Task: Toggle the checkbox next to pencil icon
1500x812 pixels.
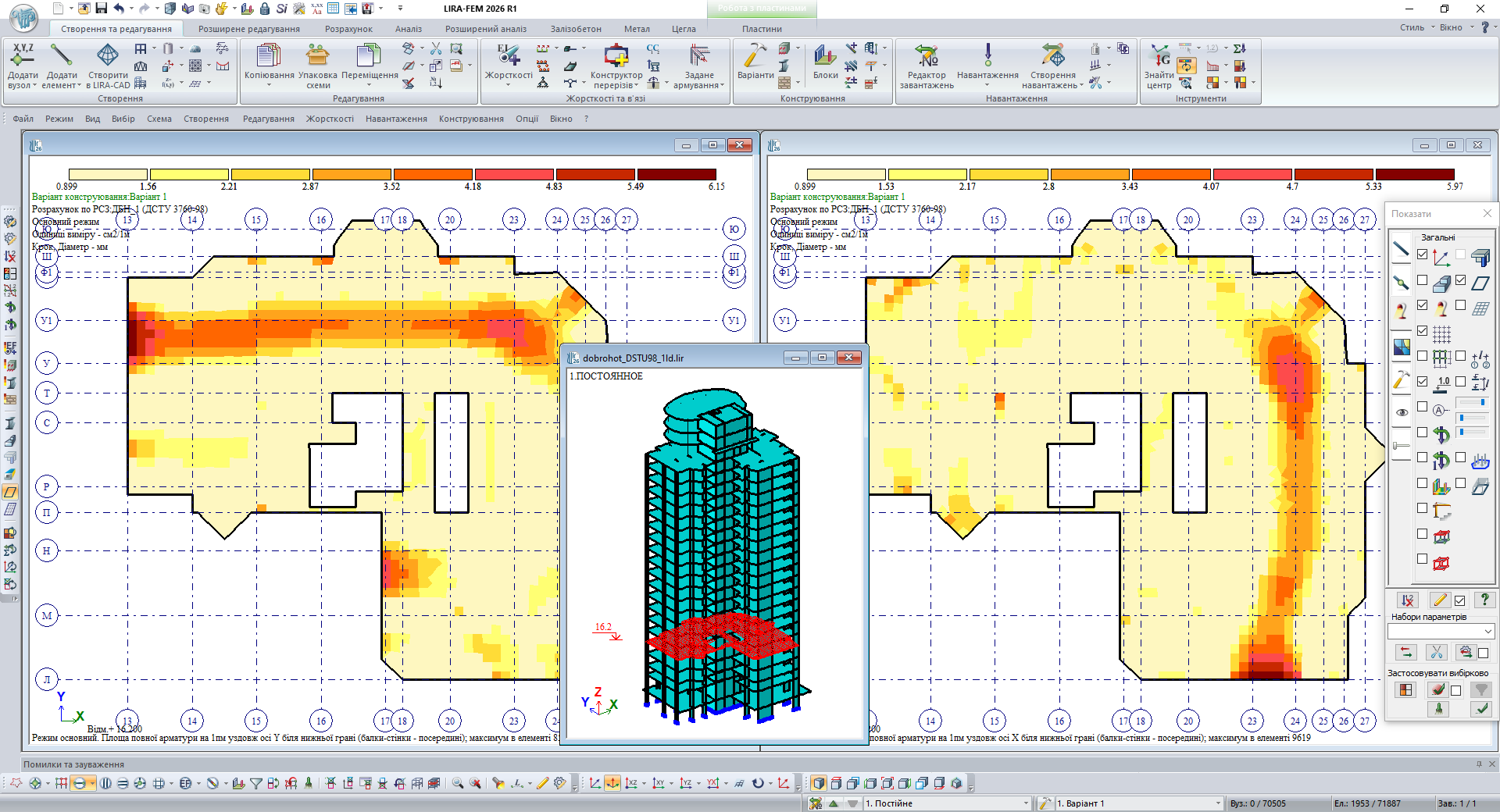Action: (x=1459, y=600)
